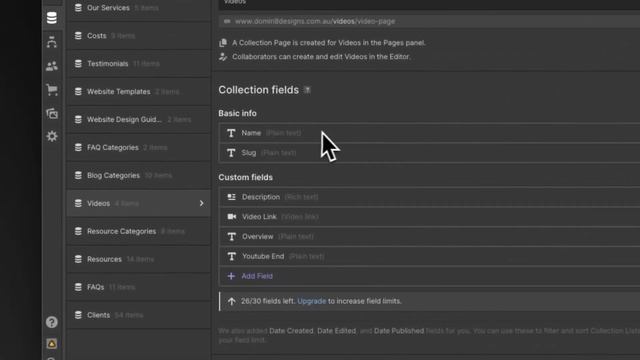640x360 pixels.
Task: Click the Collection fields heading
Action: [x=258, y=90]
